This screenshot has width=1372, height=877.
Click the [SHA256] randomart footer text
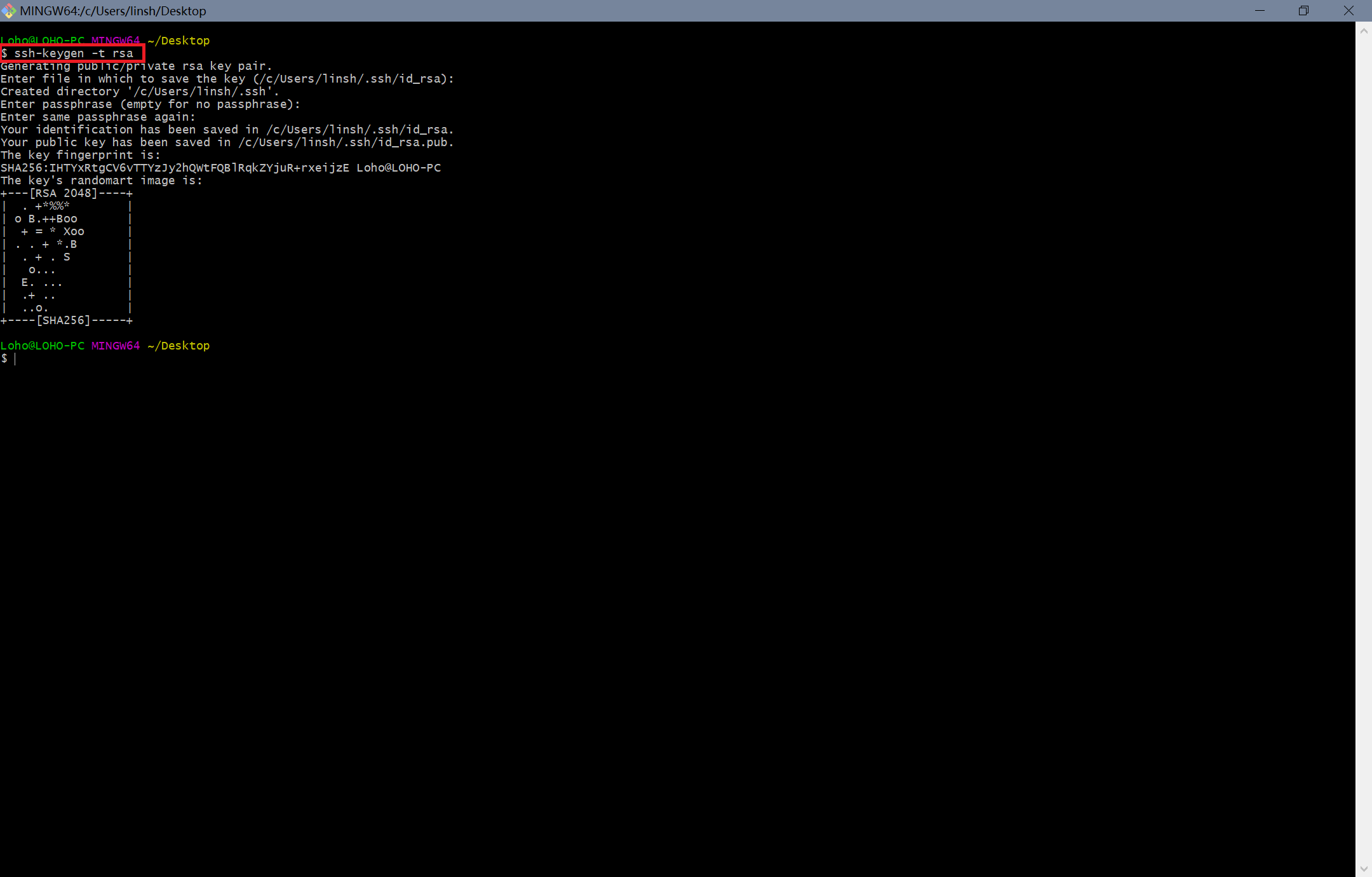click(64, 320)
